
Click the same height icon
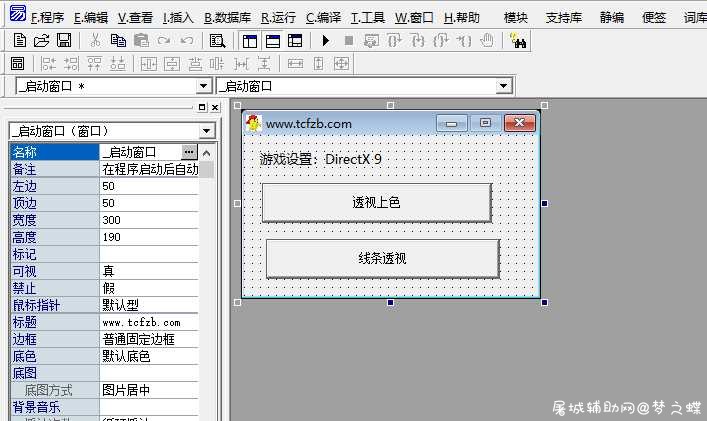[318, 64]
